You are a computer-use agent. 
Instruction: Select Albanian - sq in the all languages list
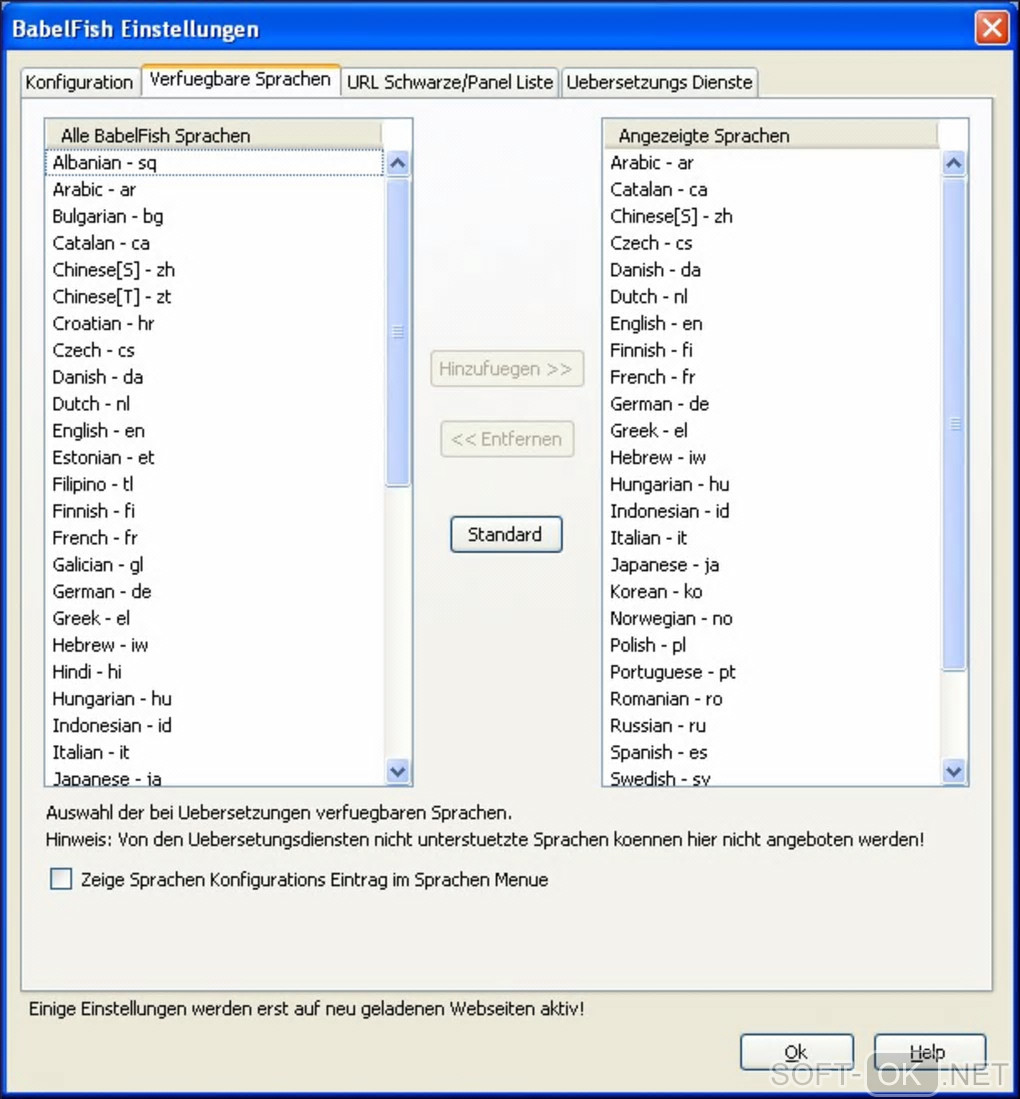coord(215,163)
